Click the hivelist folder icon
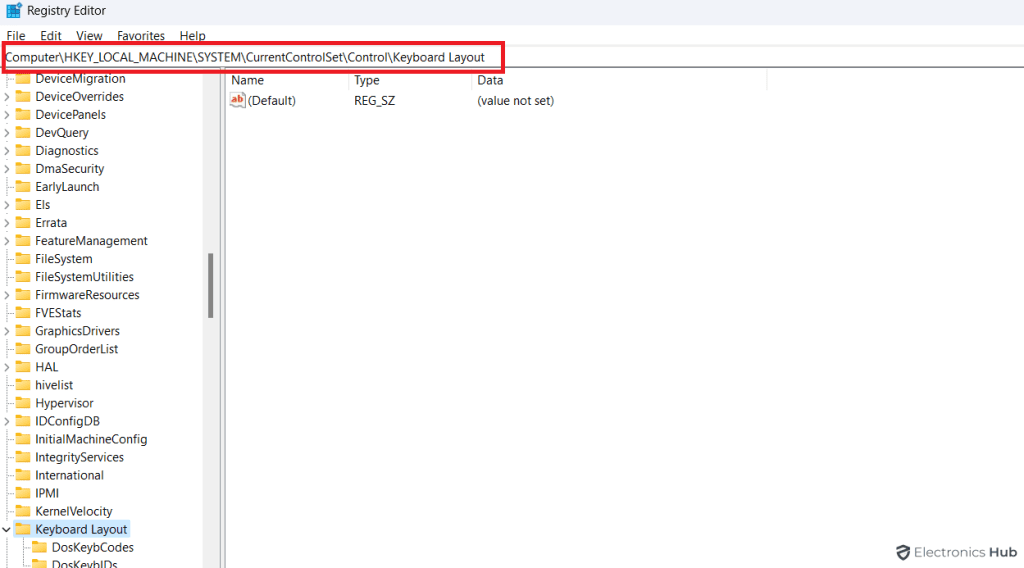The width and height of the screenshot is (1024, 568). pyautogui.click(x=23, y=385)
